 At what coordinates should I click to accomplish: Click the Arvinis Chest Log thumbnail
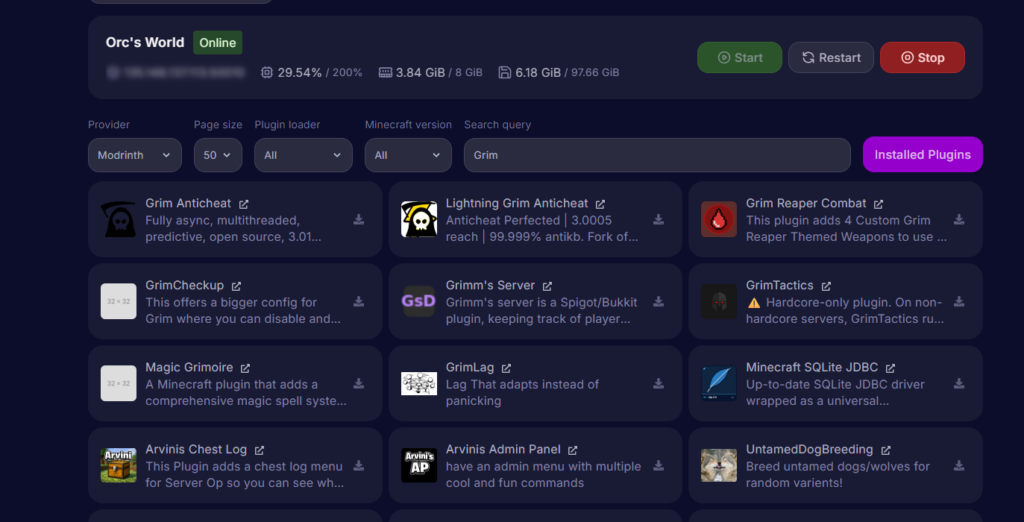point(118,465)
